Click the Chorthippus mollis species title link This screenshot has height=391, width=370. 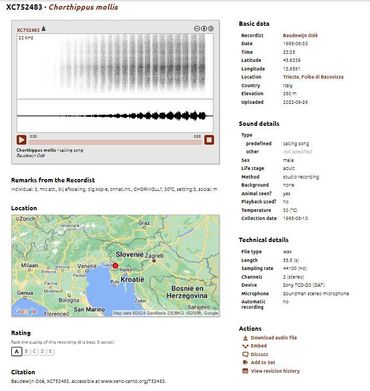pyautogui.click(x=83, y=7)
